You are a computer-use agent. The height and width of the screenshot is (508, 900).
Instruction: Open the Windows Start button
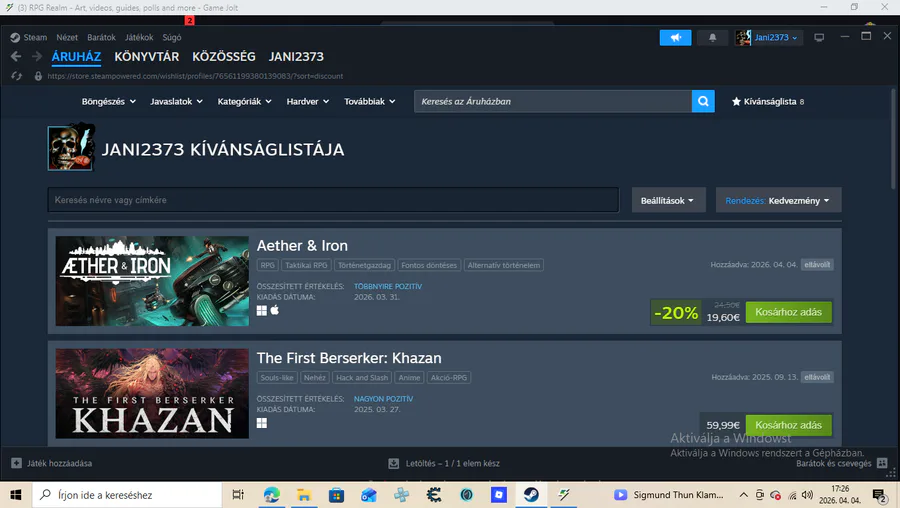[x=15, y=495]
